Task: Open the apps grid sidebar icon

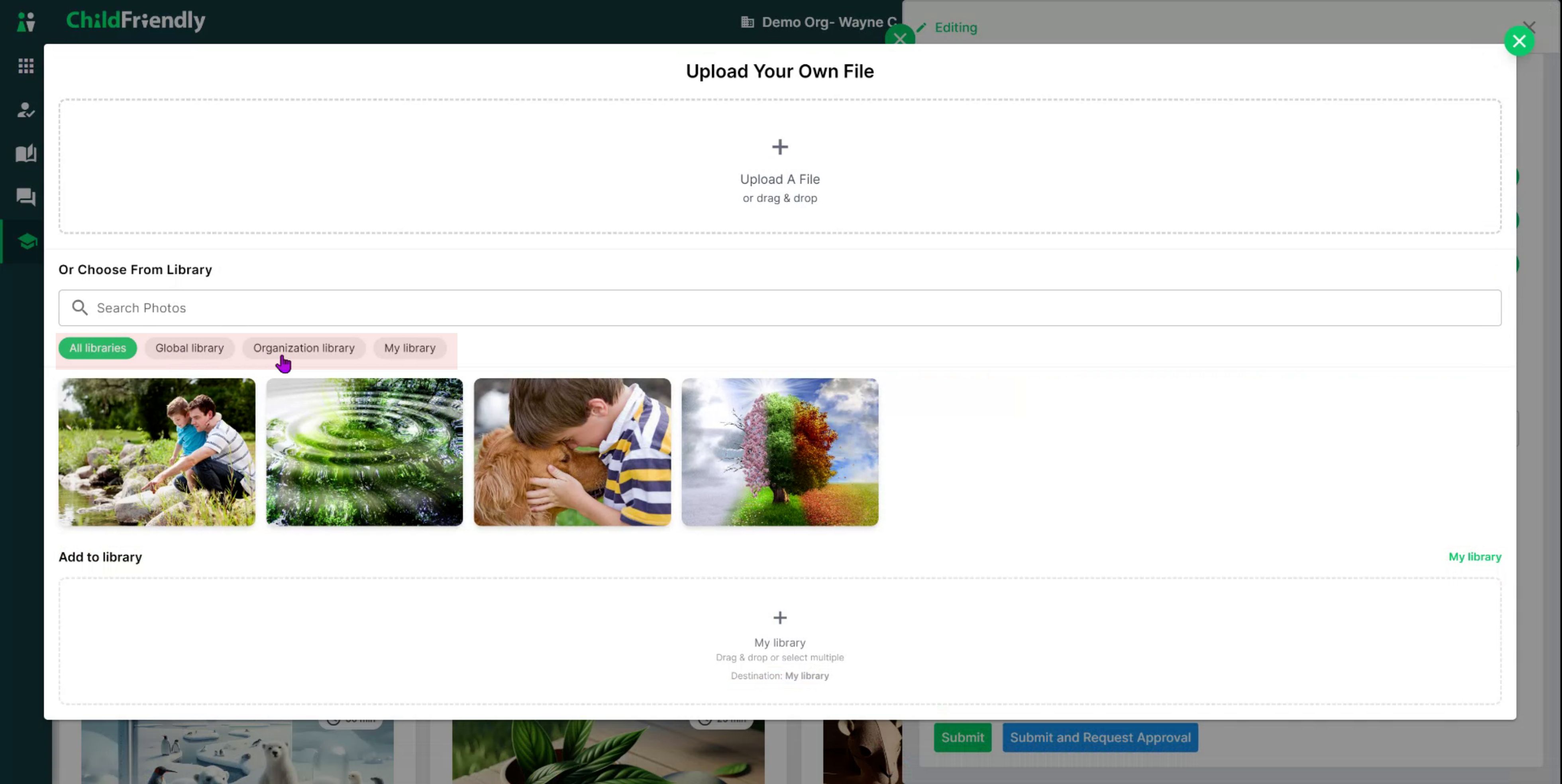Action: [x=26, y=65]
